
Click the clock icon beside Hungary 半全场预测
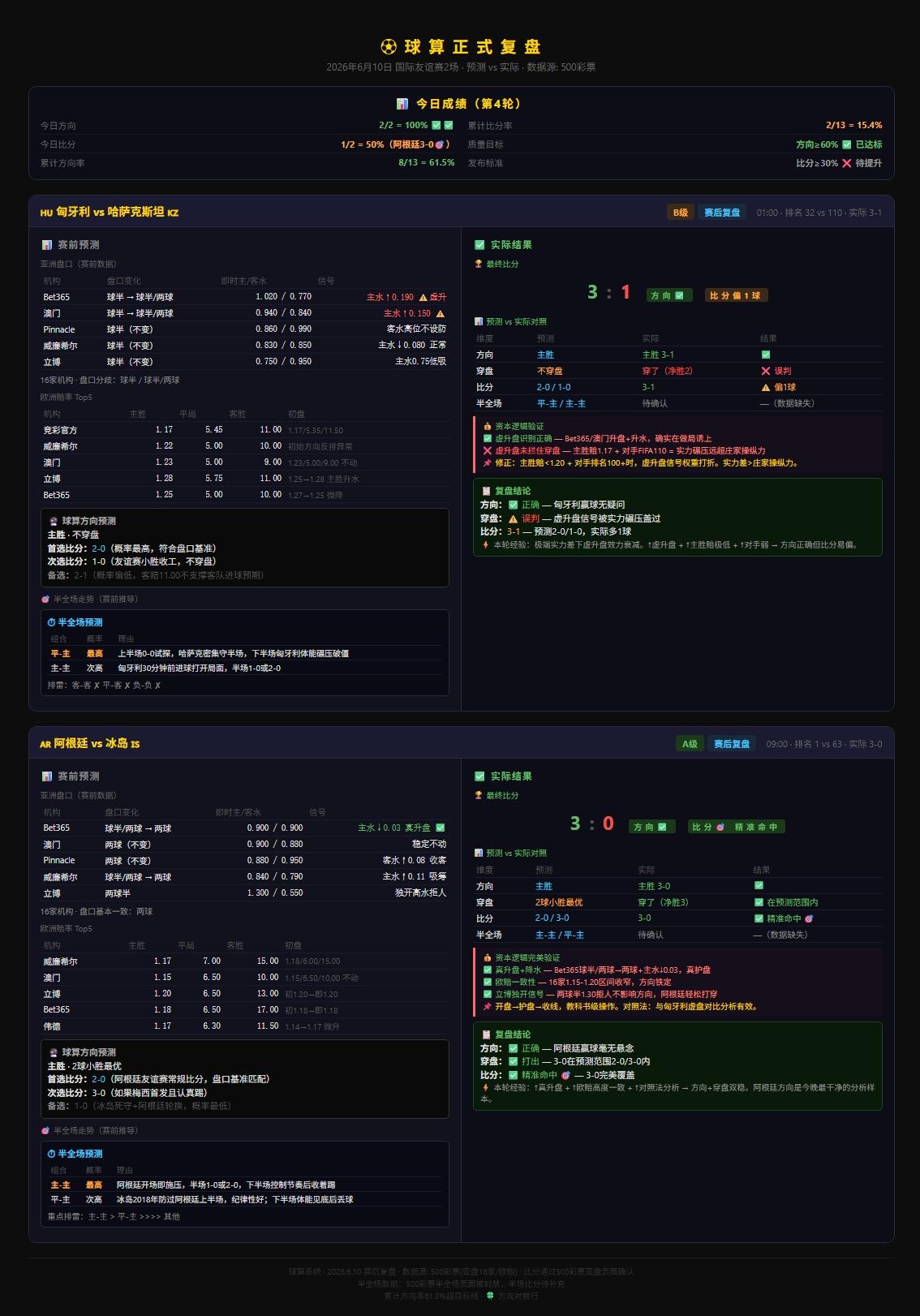click(52, 622)
